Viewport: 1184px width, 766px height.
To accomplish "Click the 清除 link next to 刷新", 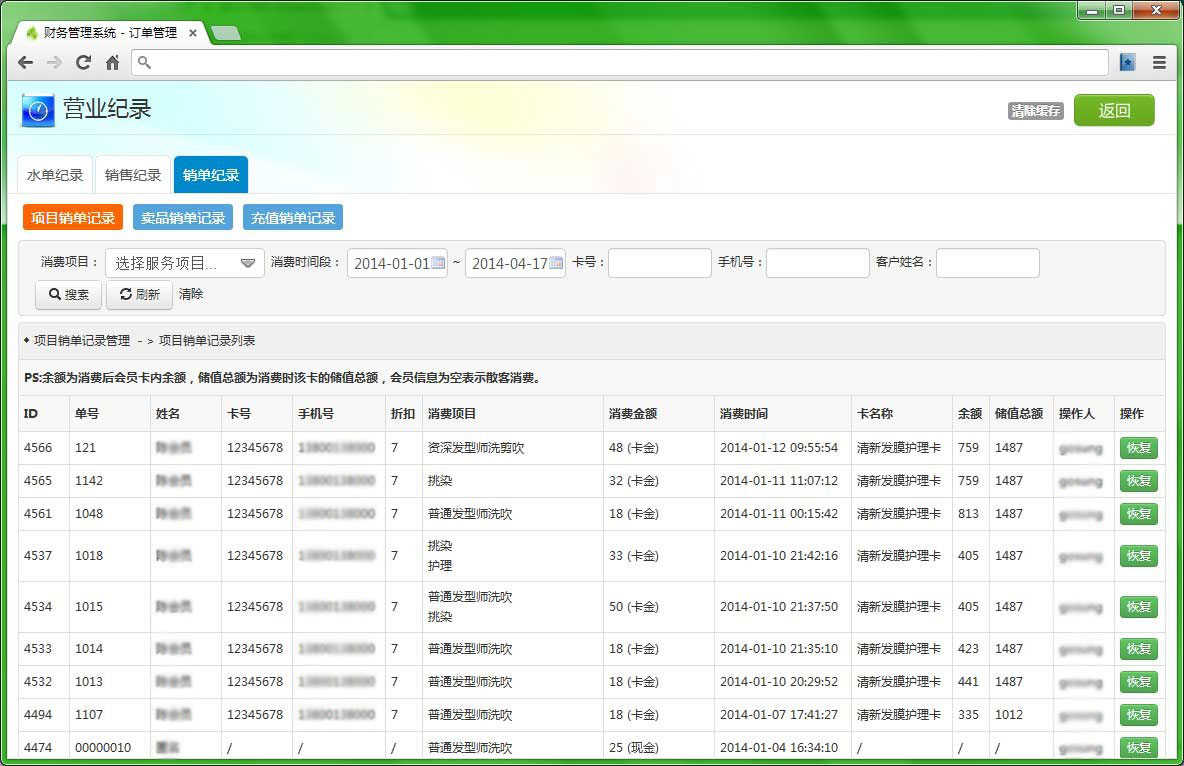I will [191, 294].
